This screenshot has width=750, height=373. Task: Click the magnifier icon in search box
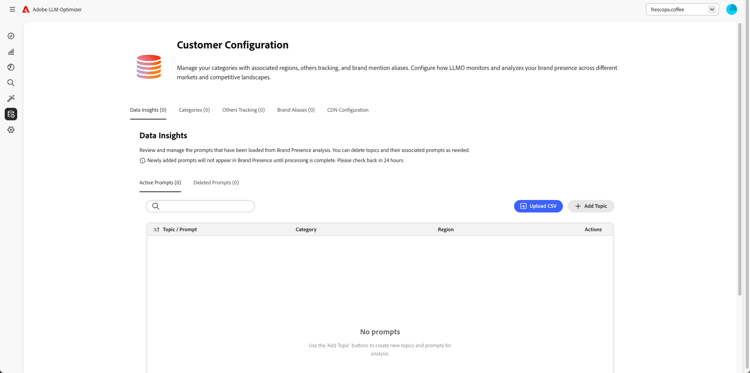(155, 206)
